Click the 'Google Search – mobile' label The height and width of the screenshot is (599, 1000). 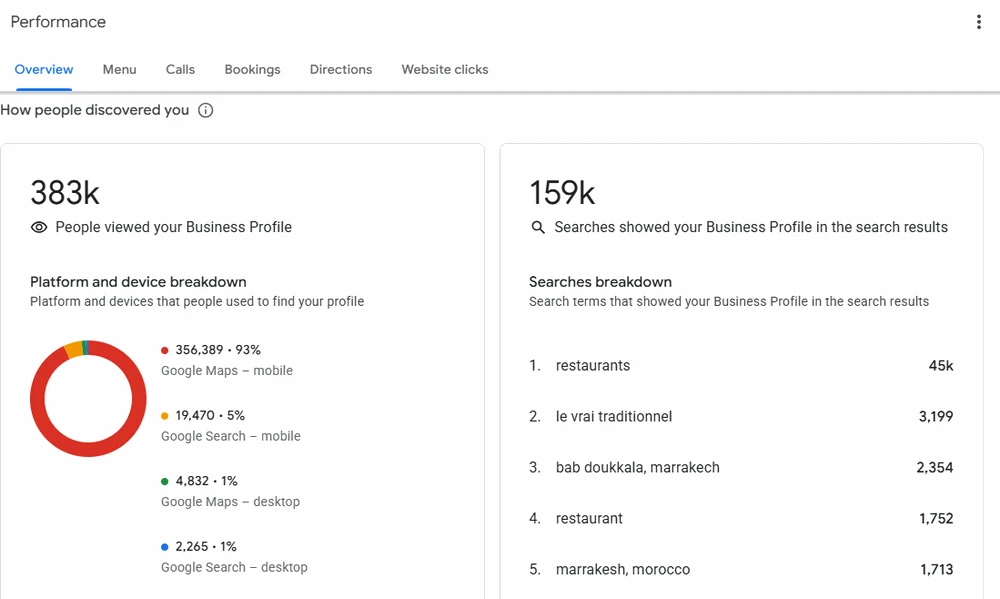click(231, 436)
